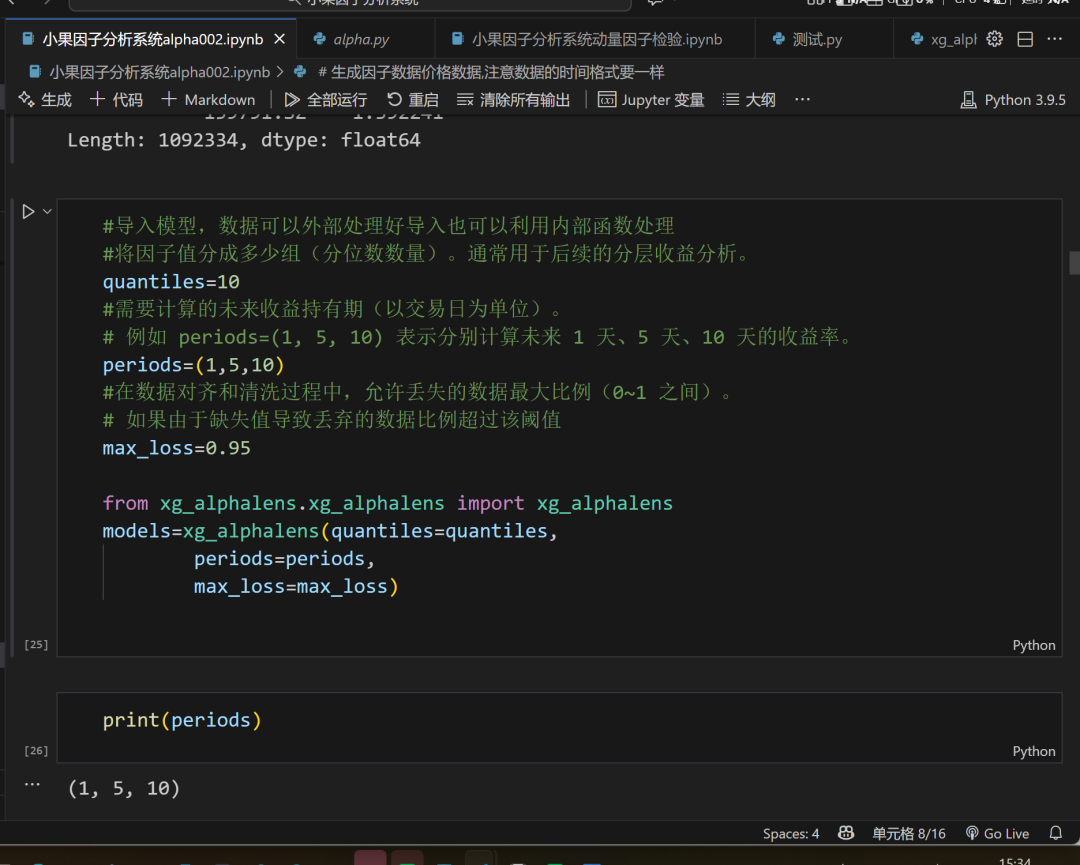Click the Python language label of cell 26
The width and height of the screenshot is (1080, 865).
[1034, 751]
